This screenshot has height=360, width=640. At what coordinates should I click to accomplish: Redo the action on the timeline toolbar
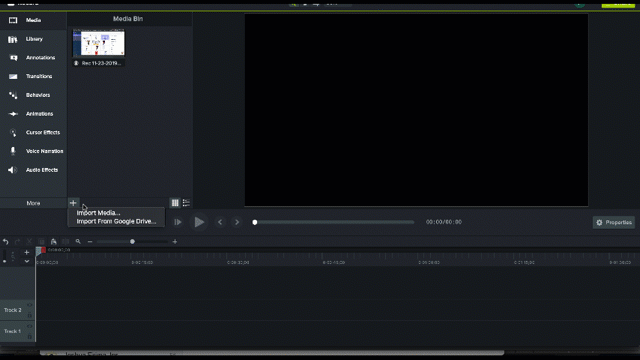click(18, 242)
